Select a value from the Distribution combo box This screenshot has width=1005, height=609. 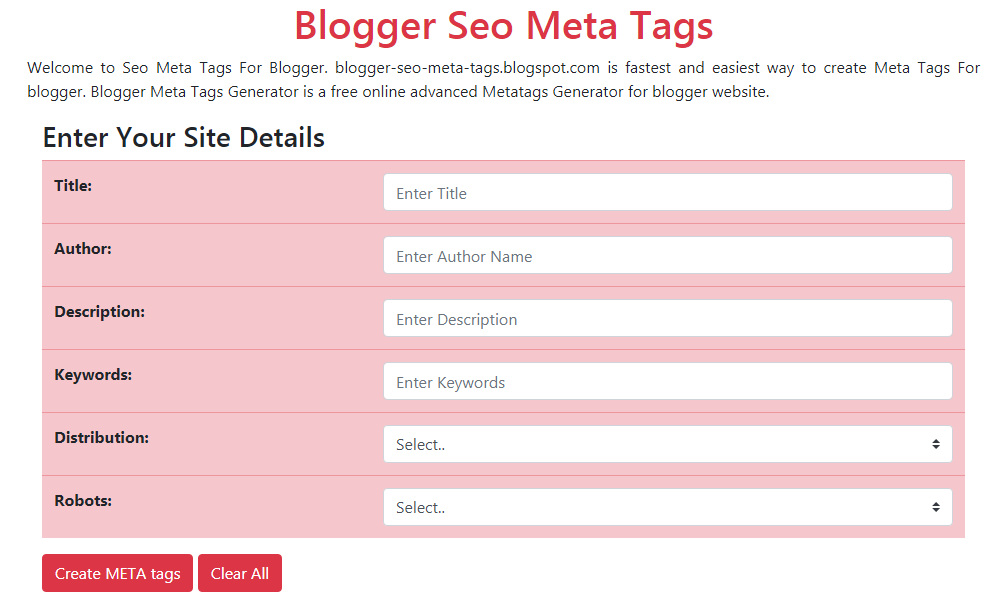[668, 443]
